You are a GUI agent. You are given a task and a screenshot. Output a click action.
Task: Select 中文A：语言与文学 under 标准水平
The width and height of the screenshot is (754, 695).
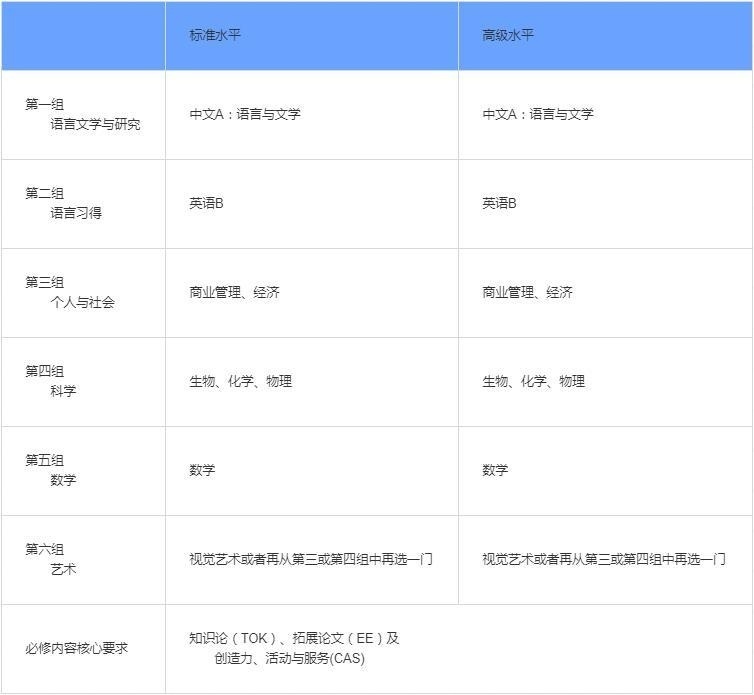pos(245,114)
